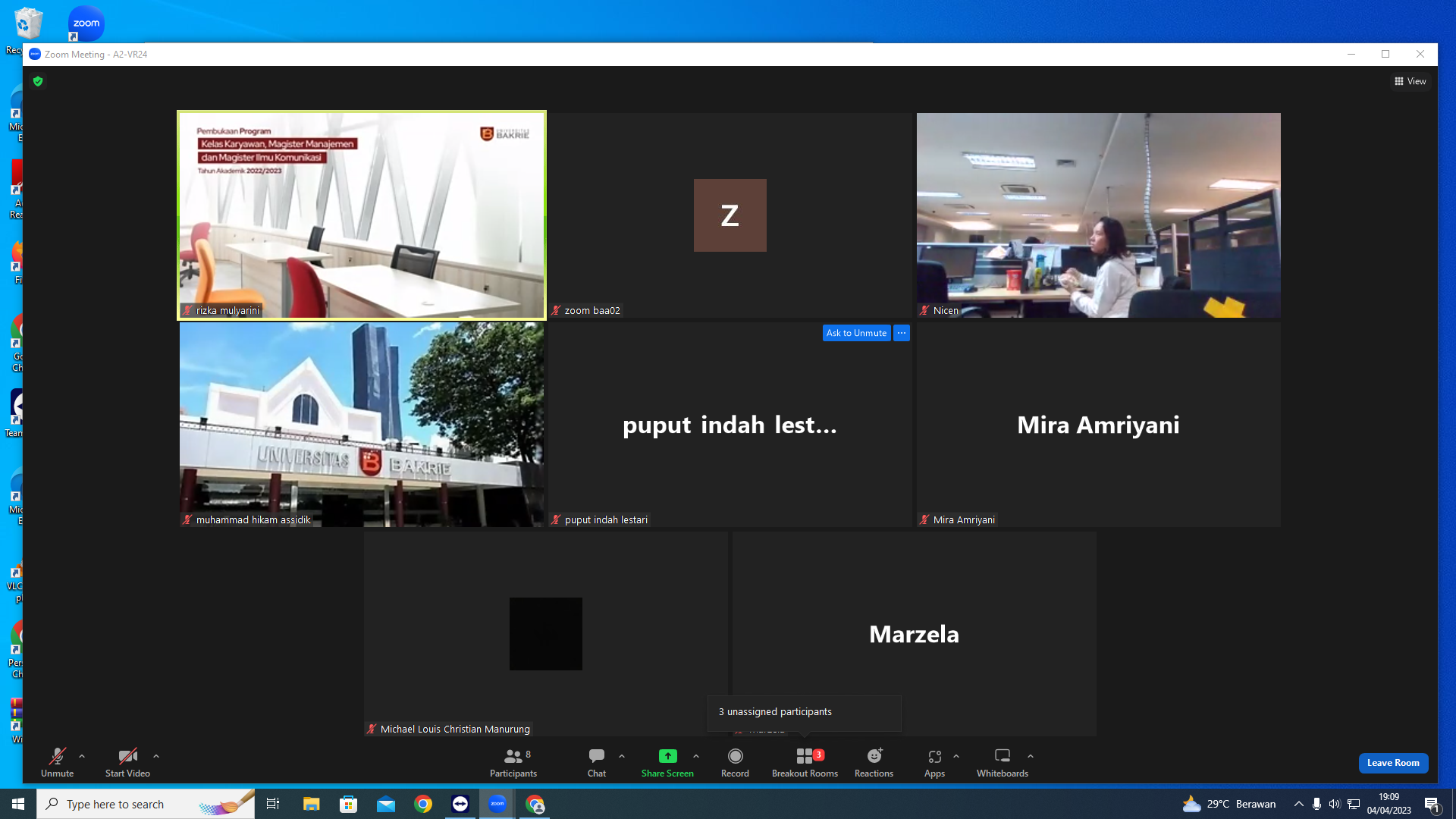1456x819 pixels.
Task: Click the Leave Room button
Action: [1393, 763]
